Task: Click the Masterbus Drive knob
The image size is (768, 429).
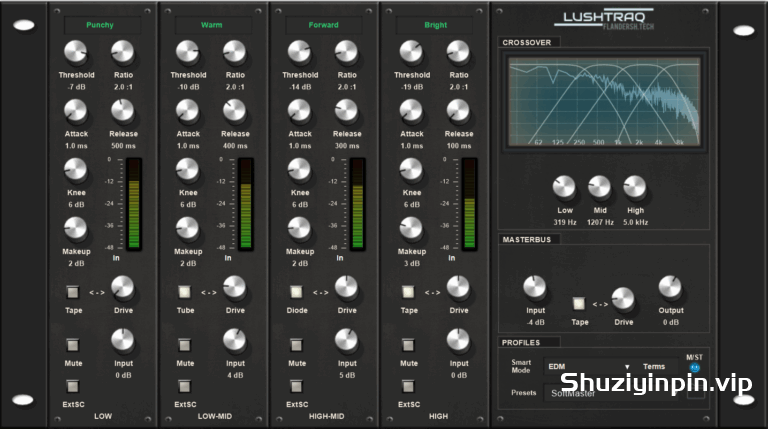Action: click(623, 299)
